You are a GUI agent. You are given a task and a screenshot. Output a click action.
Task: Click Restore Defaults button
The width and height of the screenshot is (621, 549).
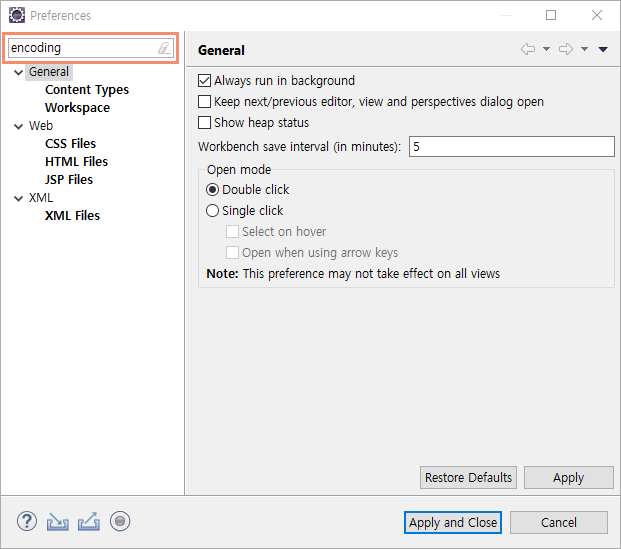[x=468, y=477]
